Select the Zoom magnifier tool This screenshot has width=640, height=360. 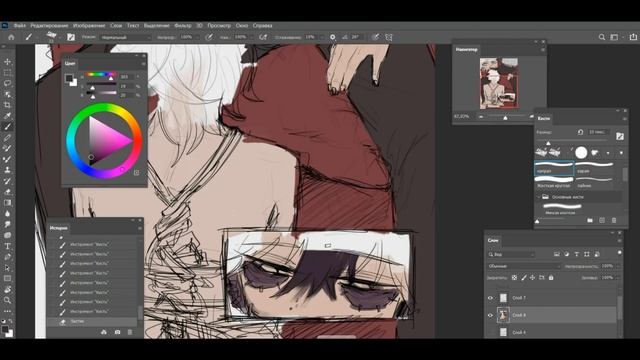[x=7, y=300]
